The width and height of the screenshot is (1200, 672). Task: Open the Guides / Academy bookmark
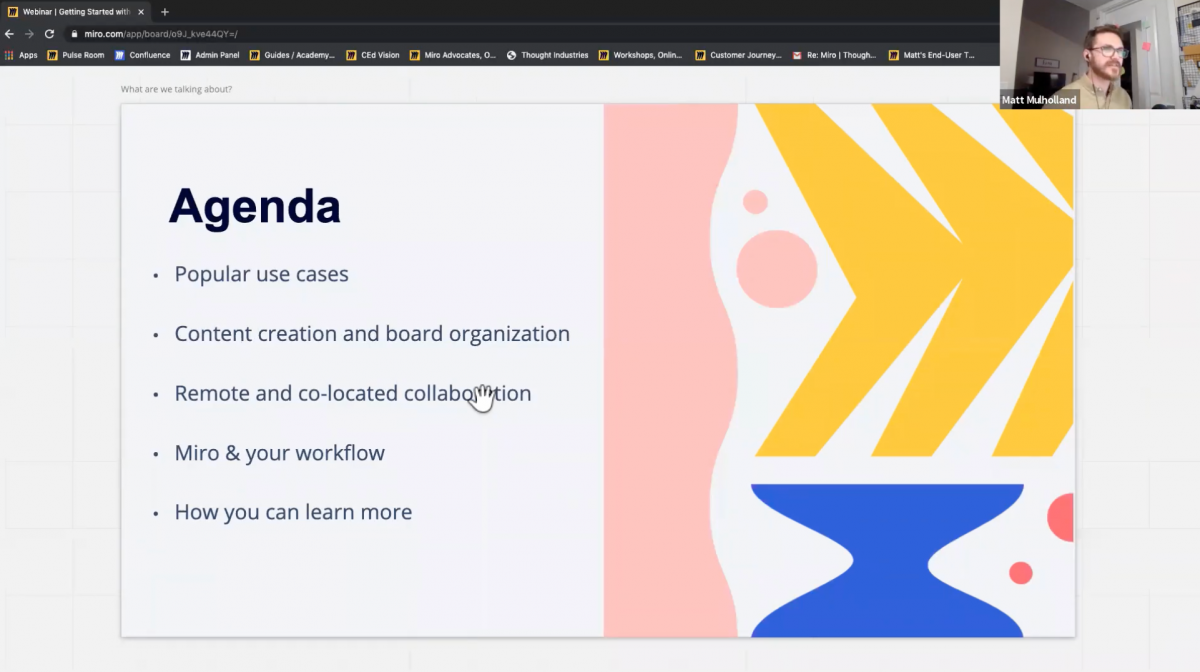(292, 55)
